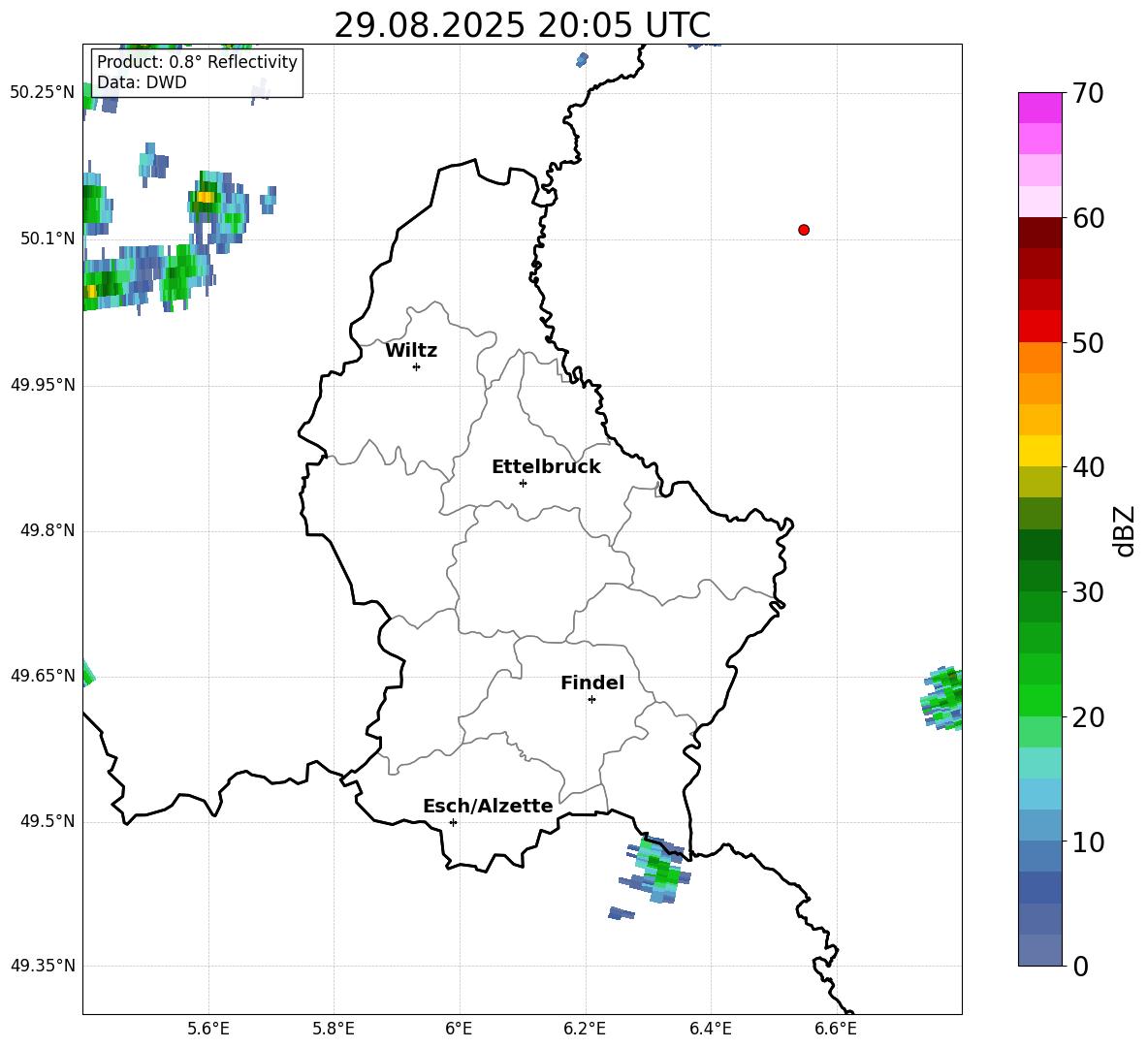
Task: Select the bright red 50 dBZ colorbar segment
Action: pyautogui.click(x=1039, y=326)
